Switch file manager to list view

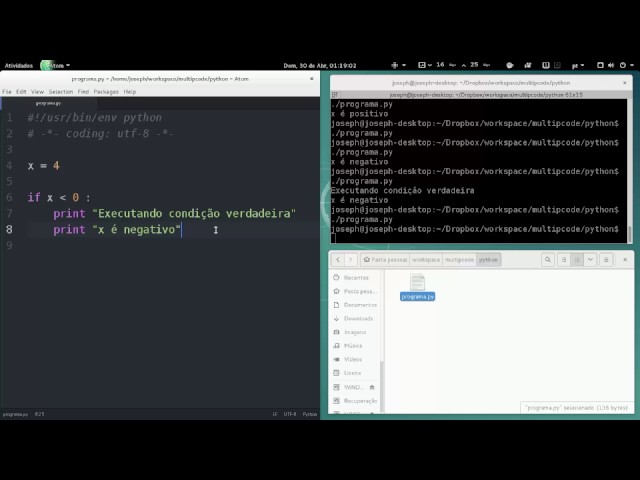point(564,260)
